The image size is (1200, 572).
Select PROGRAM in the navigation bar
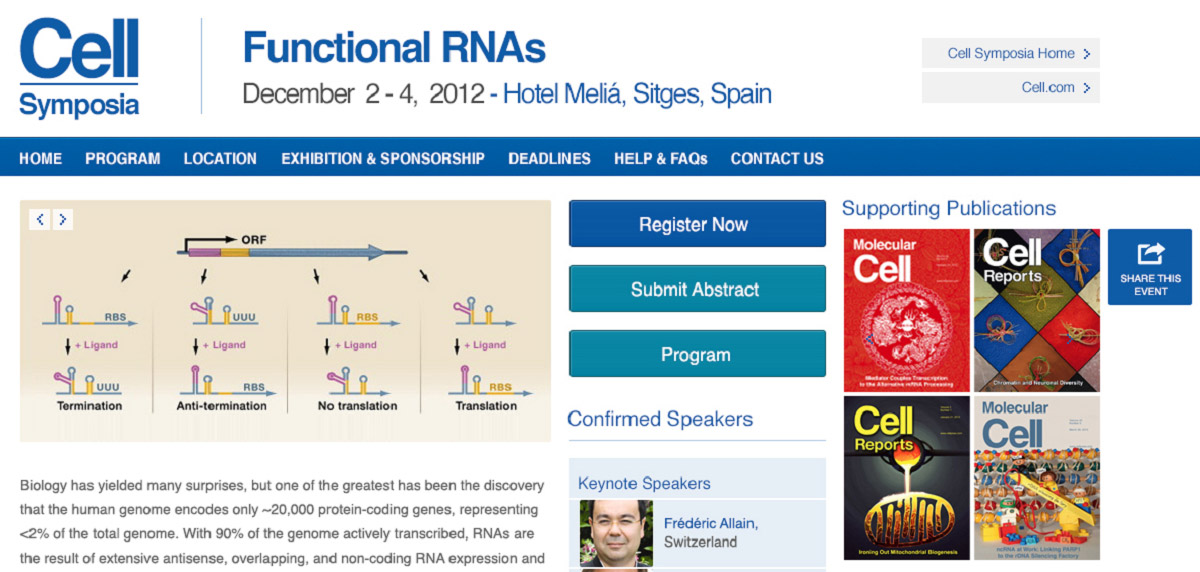point(122,158)
